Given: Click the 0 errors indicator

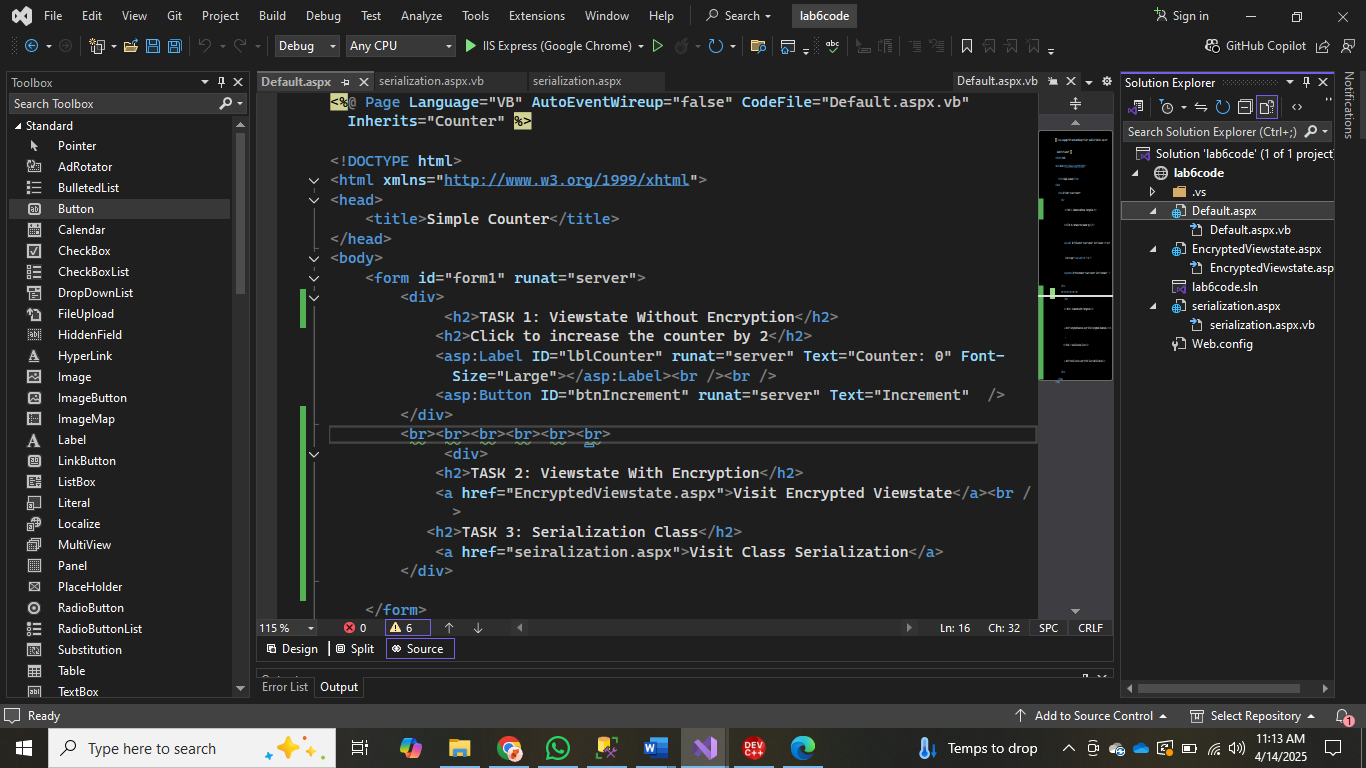Looking at the screenshot, I should pyautogui.click(x=355, y=628).
